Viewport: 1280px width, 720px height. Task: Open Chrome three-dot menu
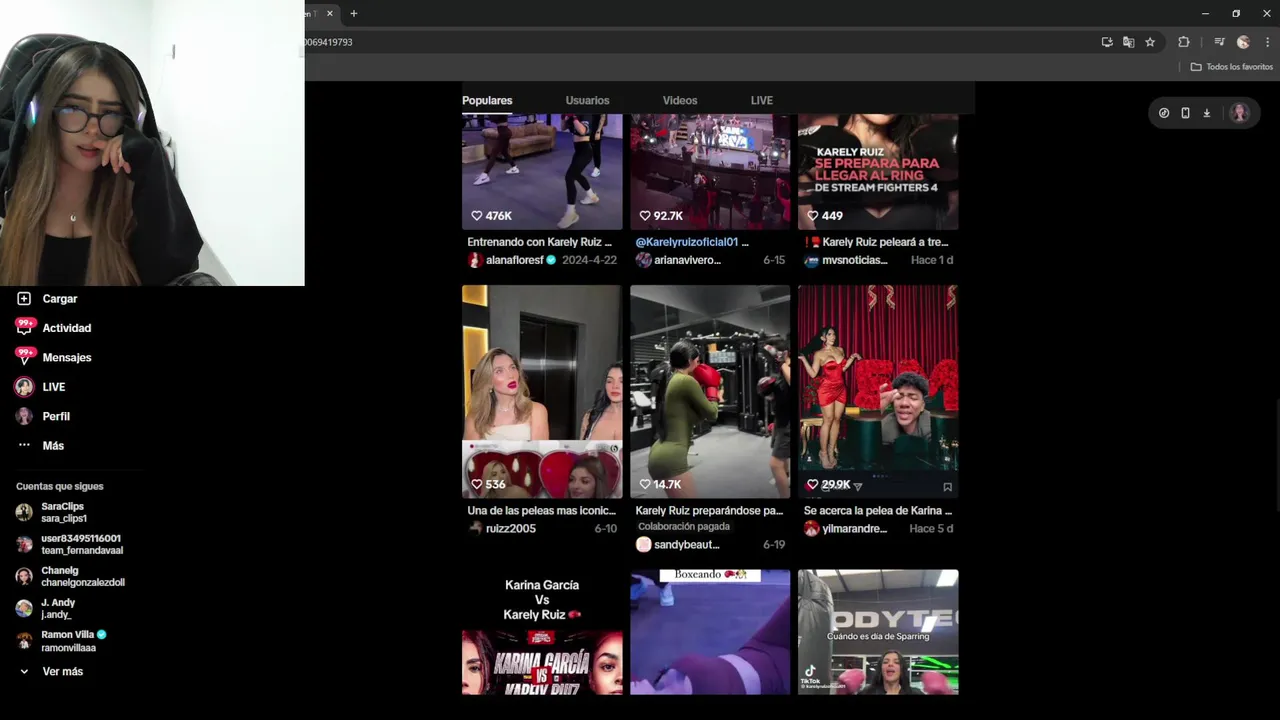[x=1268, y=42]
